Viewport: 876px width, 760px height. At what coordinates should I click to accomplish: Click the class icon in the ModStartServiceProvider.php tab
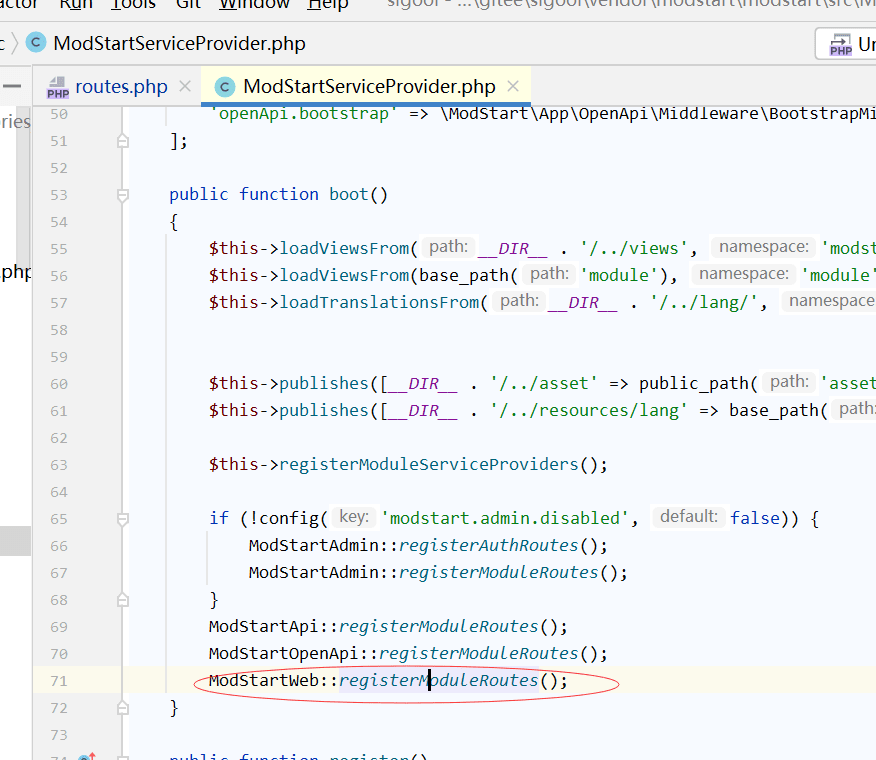pos(225,87)
